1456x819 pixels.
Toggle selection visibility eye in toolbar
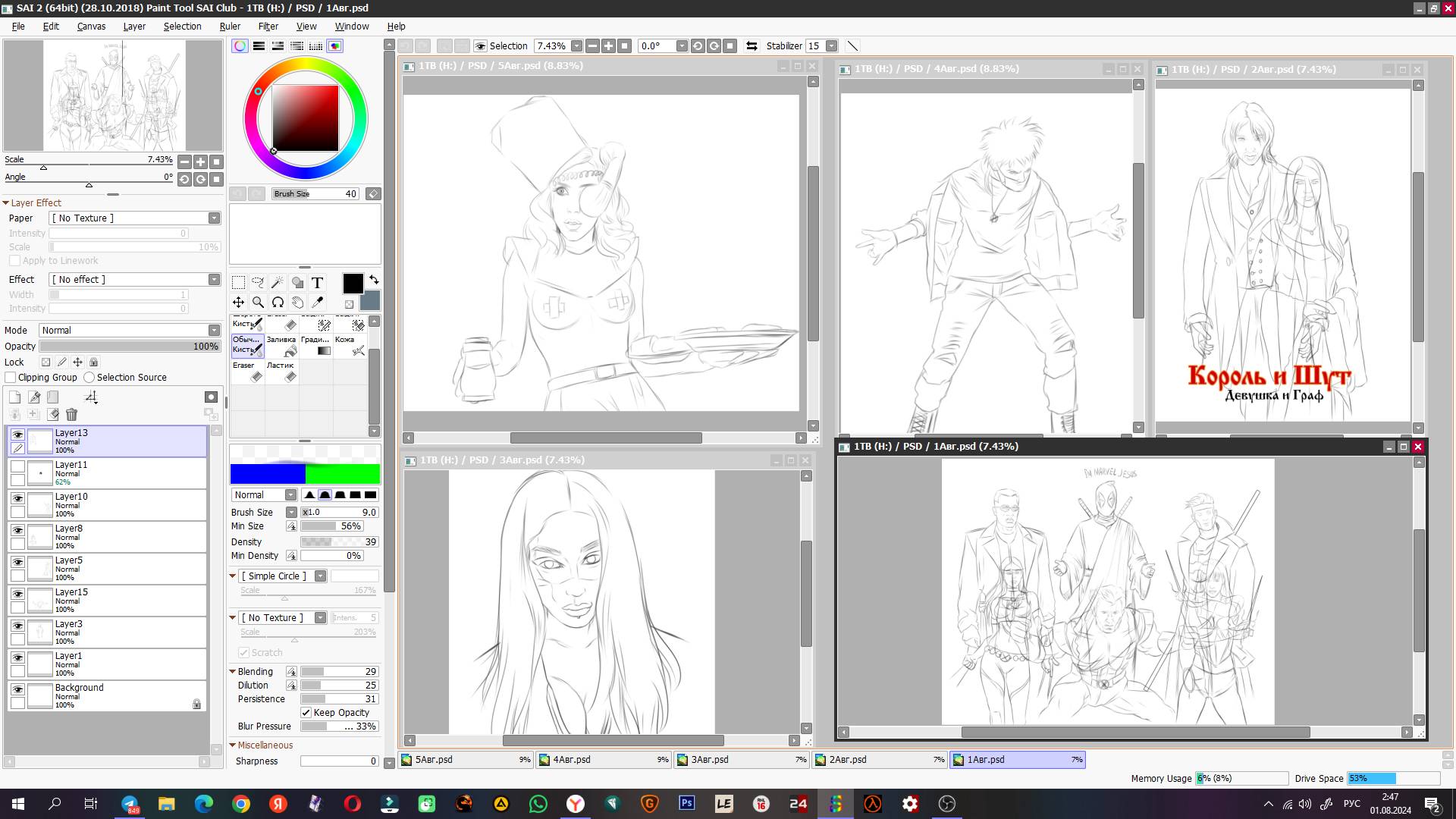480,45
